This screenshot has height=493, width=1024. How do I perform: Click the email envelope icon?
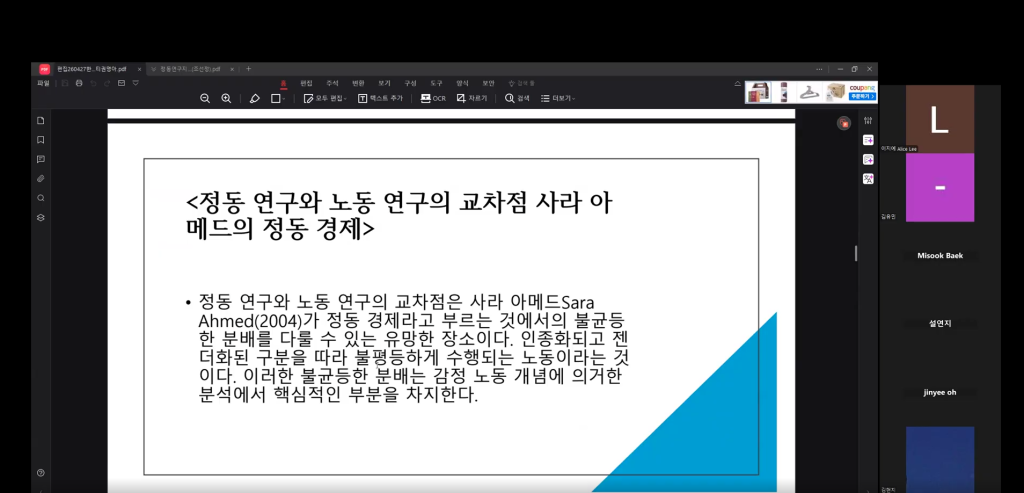pyautogui.click(x=121, y=84)
